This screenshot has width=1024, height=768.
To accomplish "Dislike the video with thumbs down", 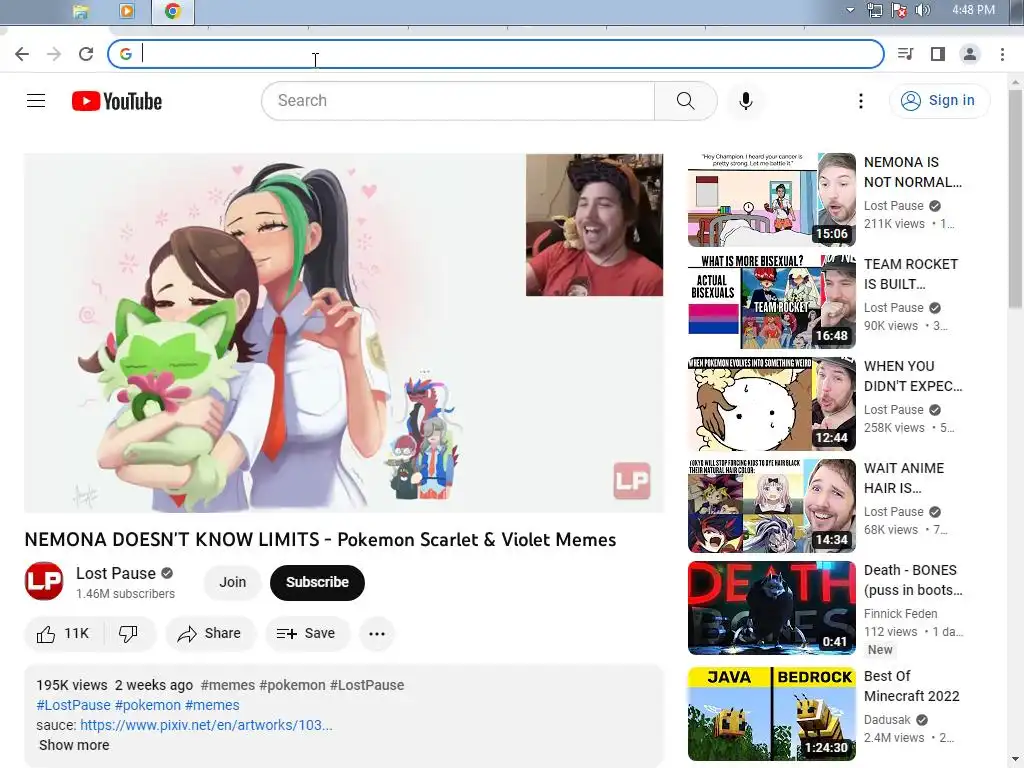I will tap(129, 633).
